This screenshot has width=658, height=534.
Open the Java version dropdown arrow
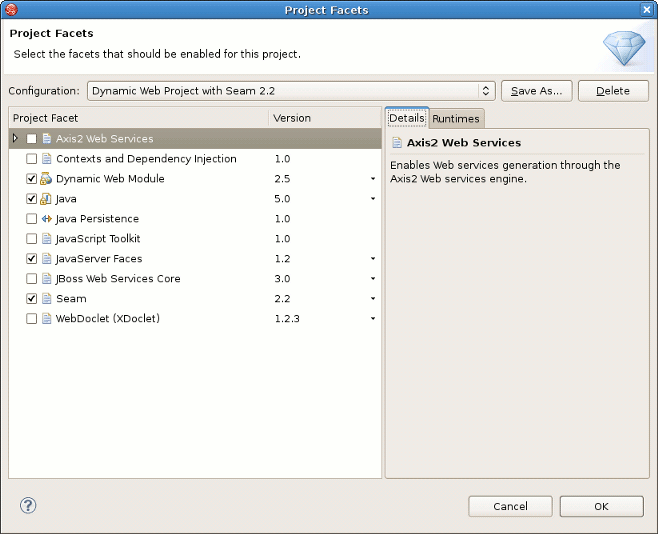[373, 199]
